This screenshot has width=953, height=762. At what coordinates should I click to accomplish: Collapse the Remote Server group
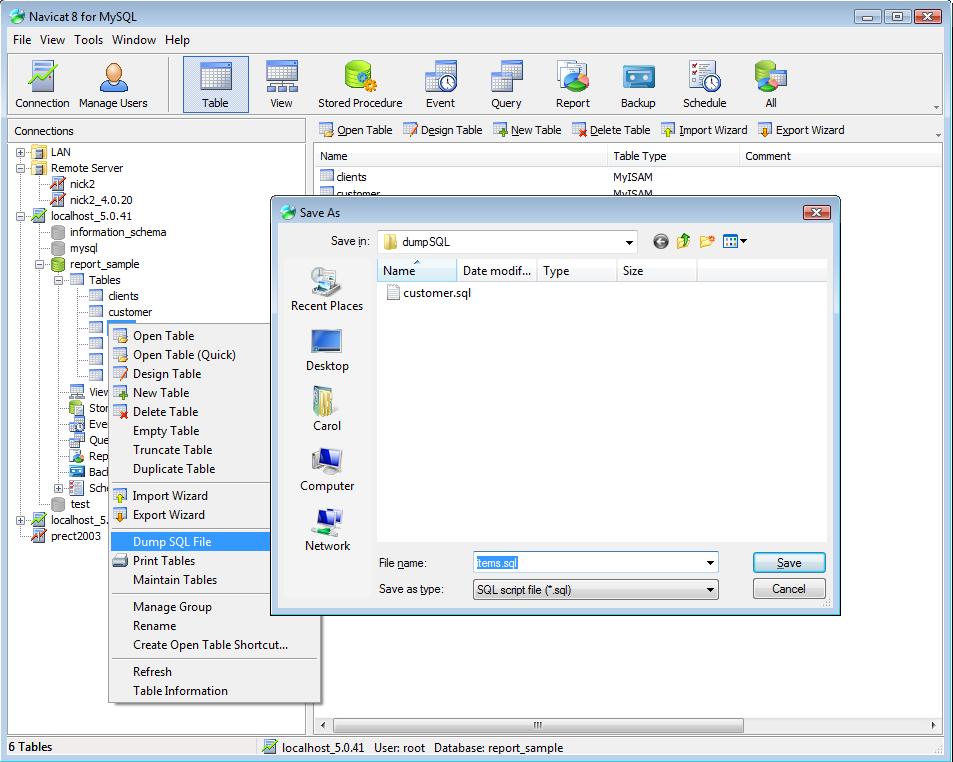tap(21, 168)
